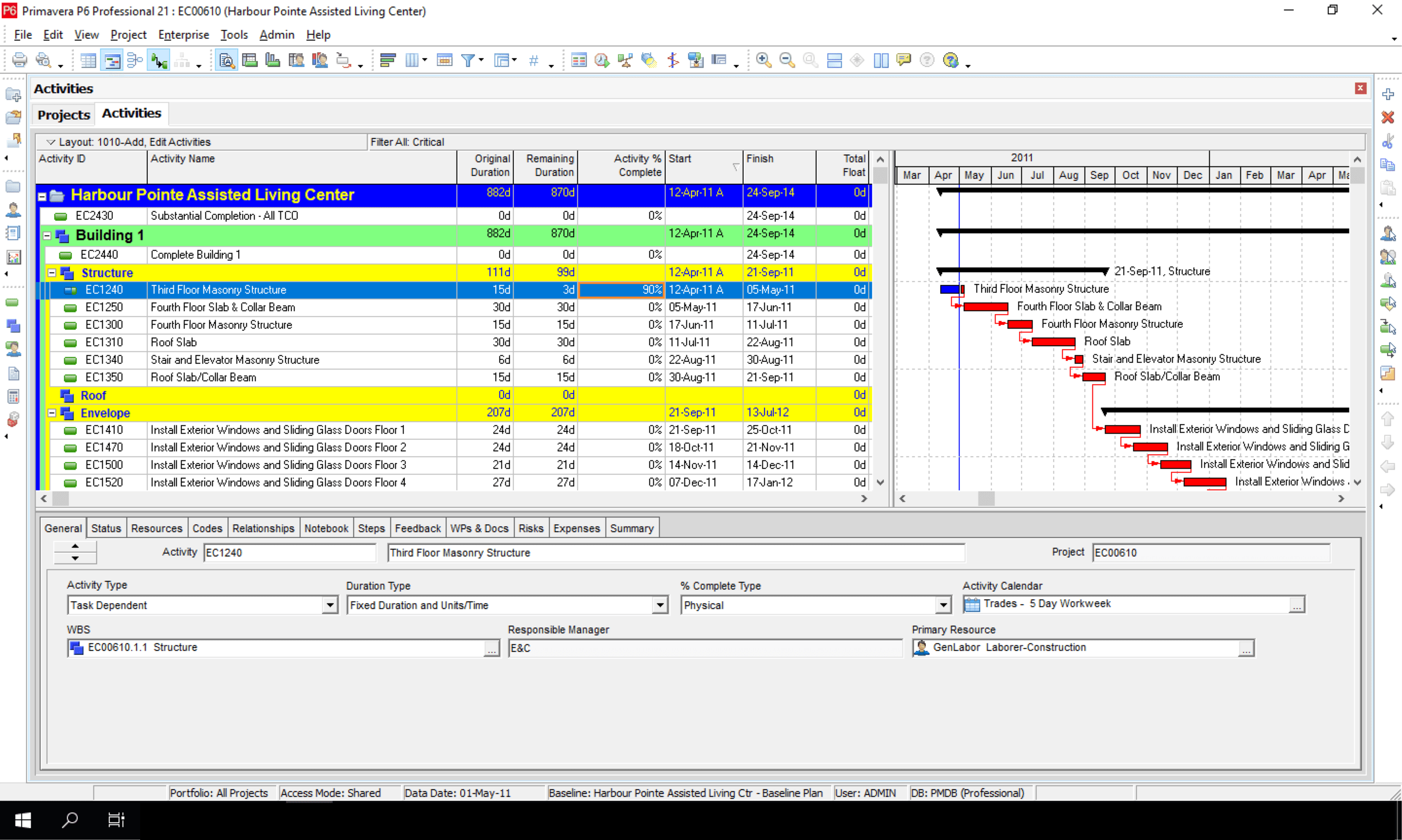
Task: Open Tools menu
Action: pyautogui.click(x=234, y=35)
